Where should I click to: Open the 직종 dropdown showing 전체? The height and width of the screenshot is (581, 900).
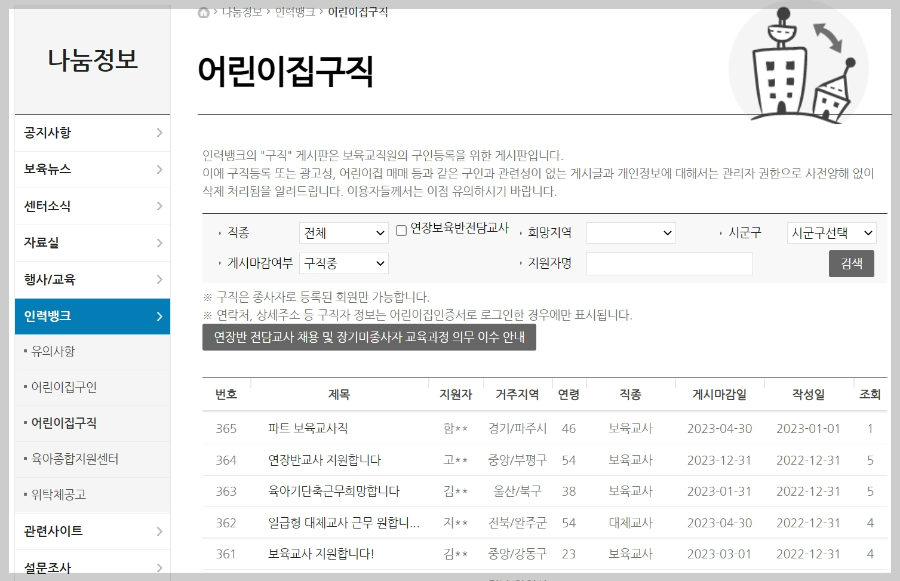[343, 232]
